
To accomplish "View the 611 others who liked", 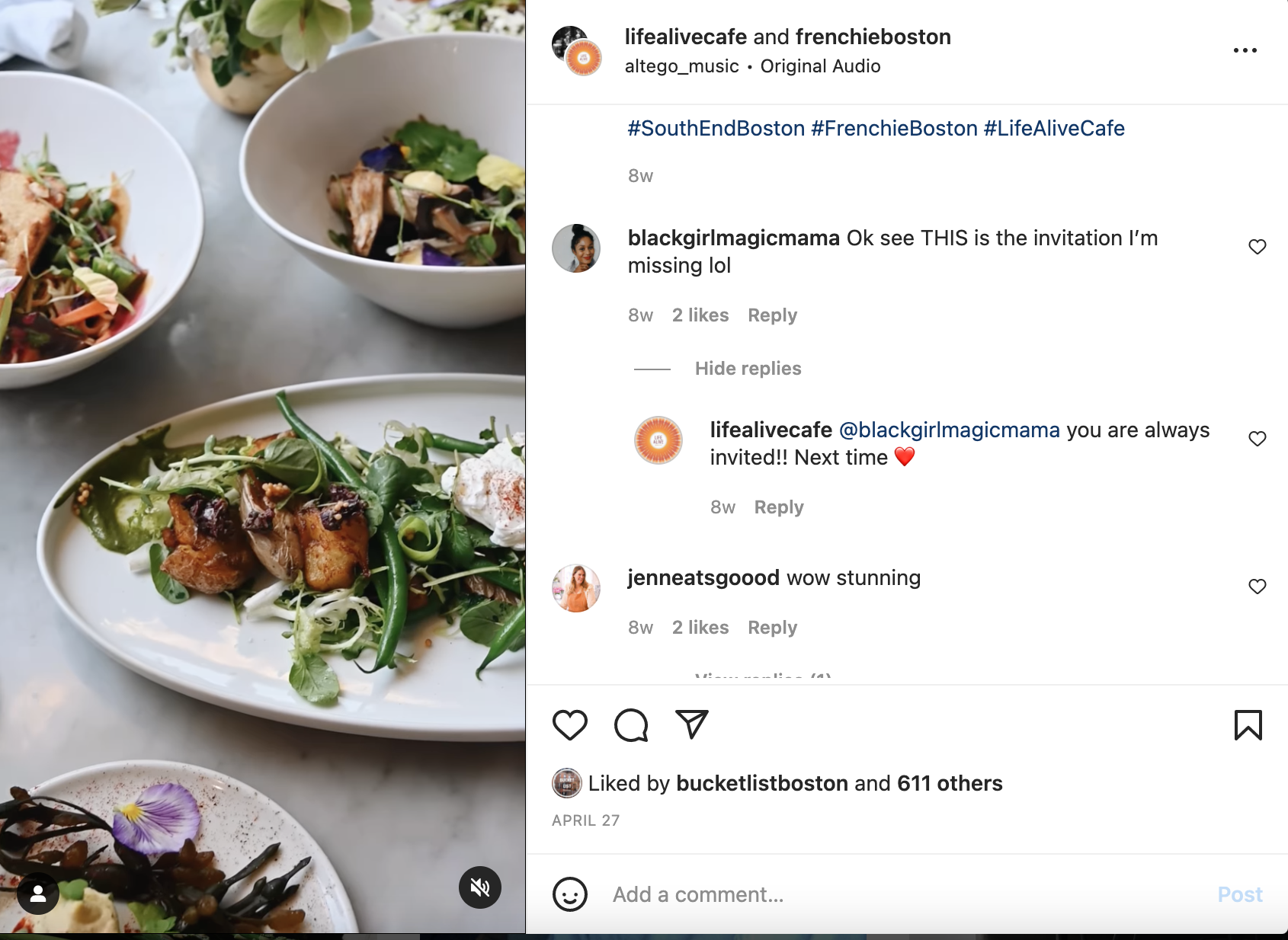I will (x=950, y=783).
